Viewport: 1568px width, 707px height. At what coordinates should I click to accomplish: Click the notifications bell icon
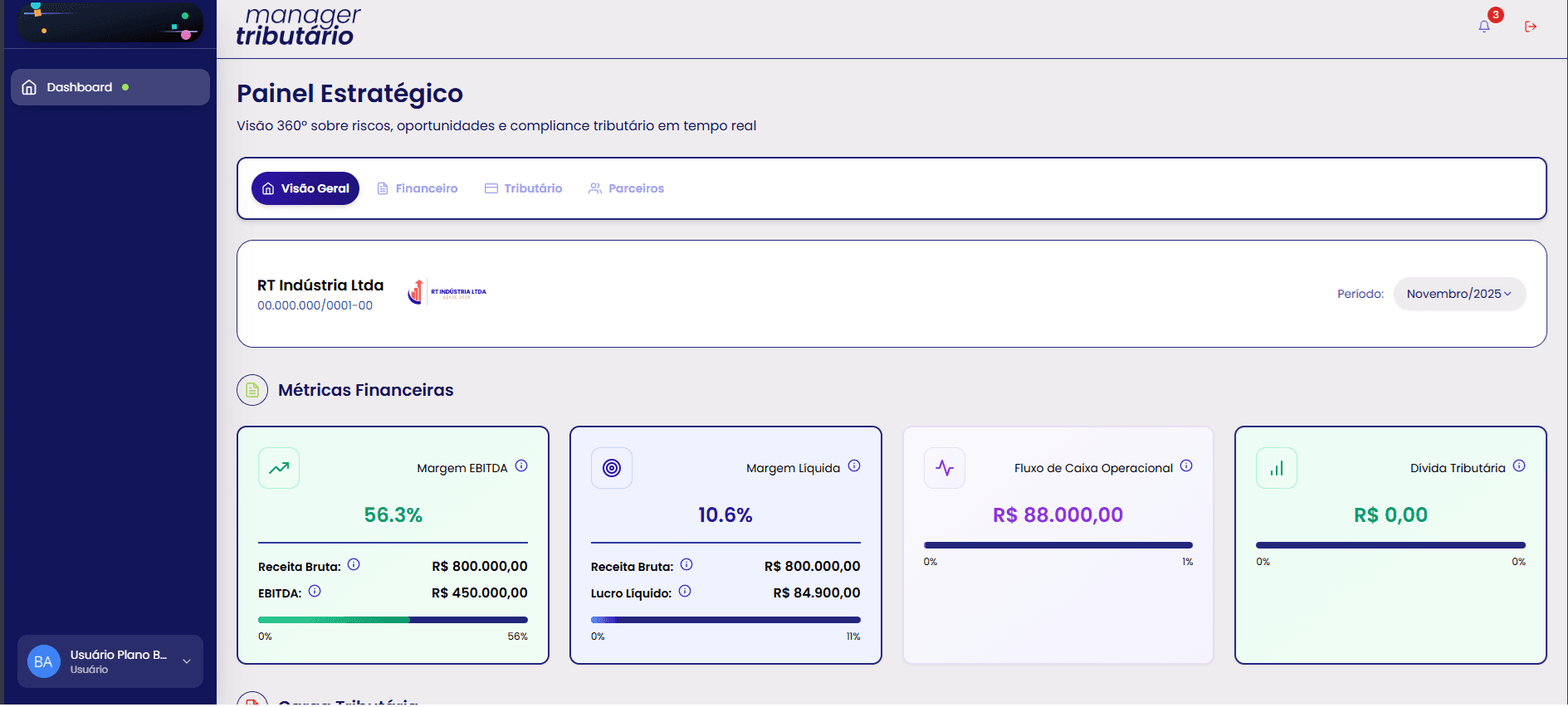coord(1484,27)
